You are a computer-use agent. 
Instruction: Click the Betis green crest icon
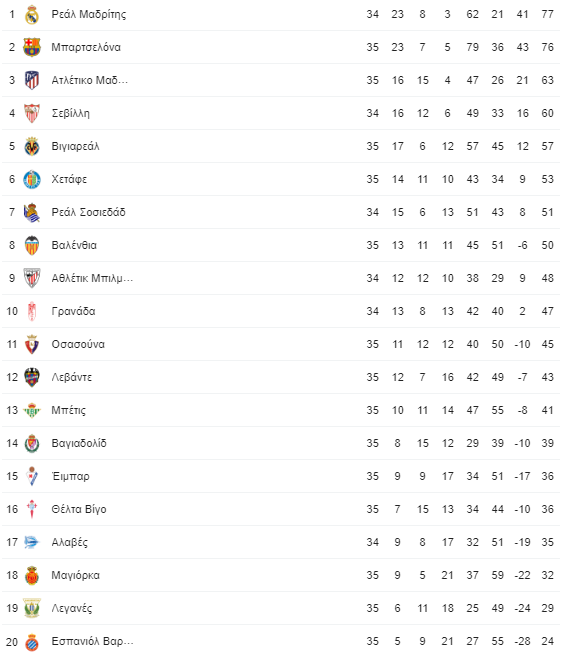pyautogui.click(x=32, y=410)
